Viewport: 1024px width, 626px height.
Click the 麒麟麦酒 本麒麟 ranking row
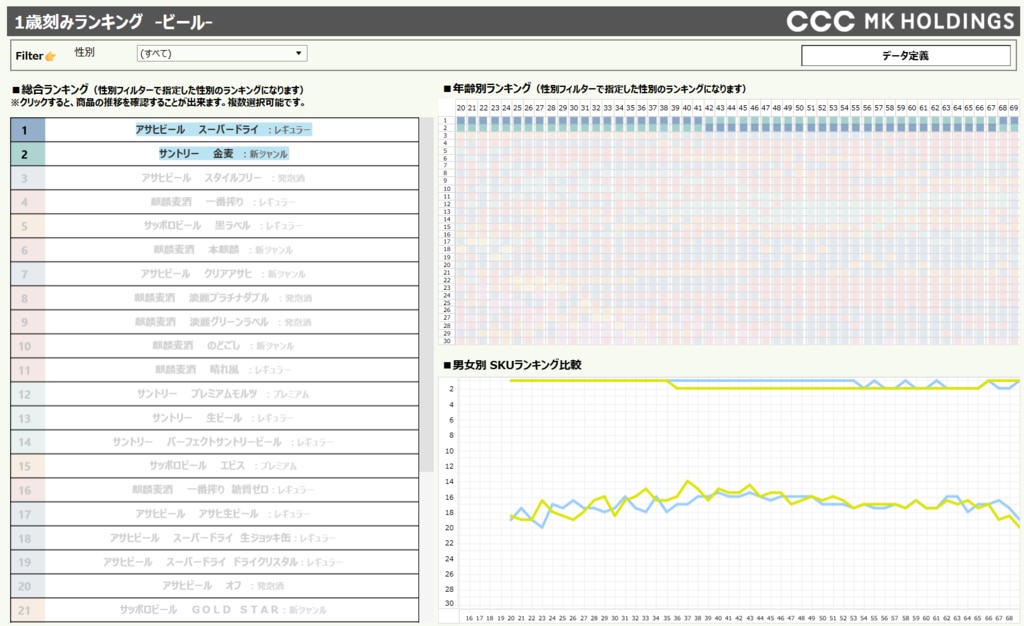(215, 250)
